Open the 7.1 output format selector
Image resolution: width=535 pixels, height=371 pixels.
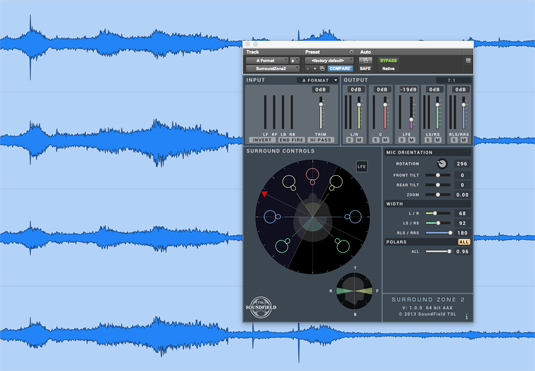tap(453, 80)
